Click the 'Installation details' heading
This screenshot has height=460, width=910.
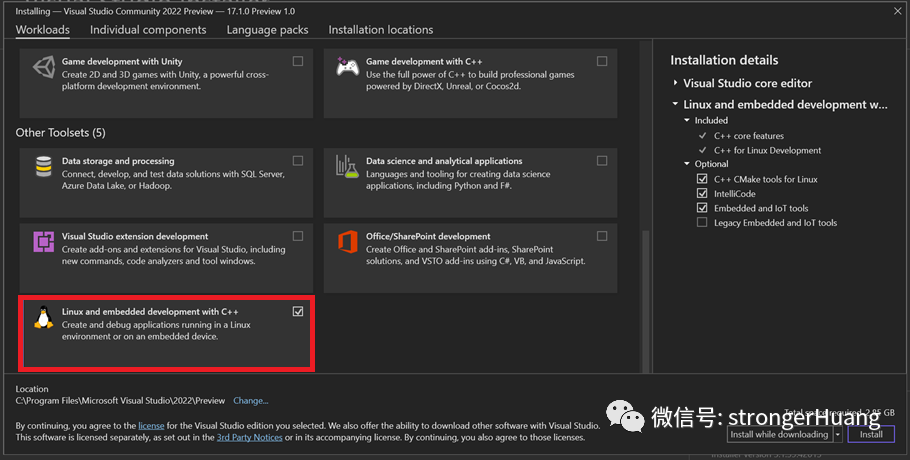pos(724,60)
